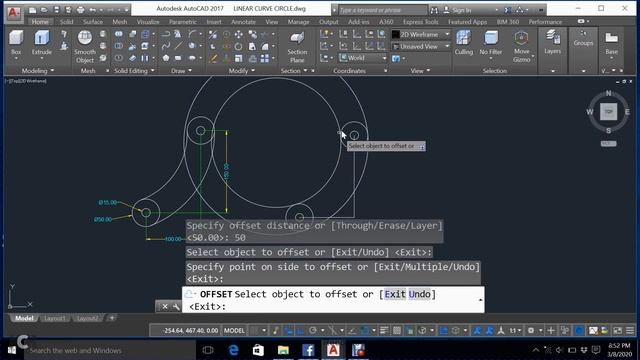Choose the Line draw tool
The width and height of the screenshot is (640, 360).
click(x=178, y=46)
